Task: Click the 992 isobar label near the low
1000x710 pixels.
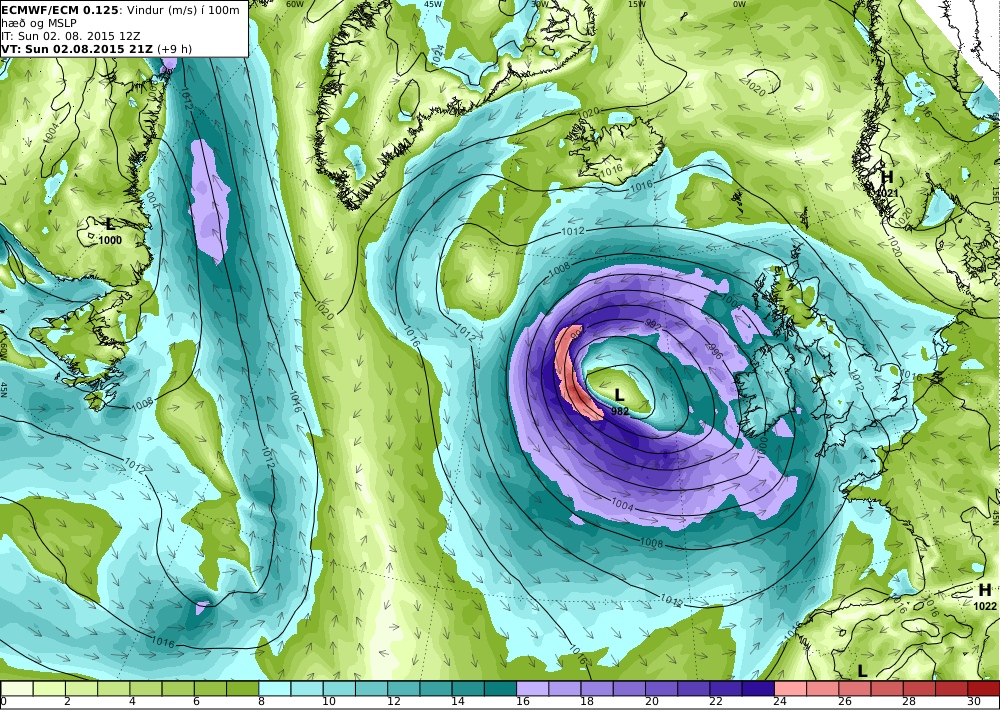Action: (653, 325)
